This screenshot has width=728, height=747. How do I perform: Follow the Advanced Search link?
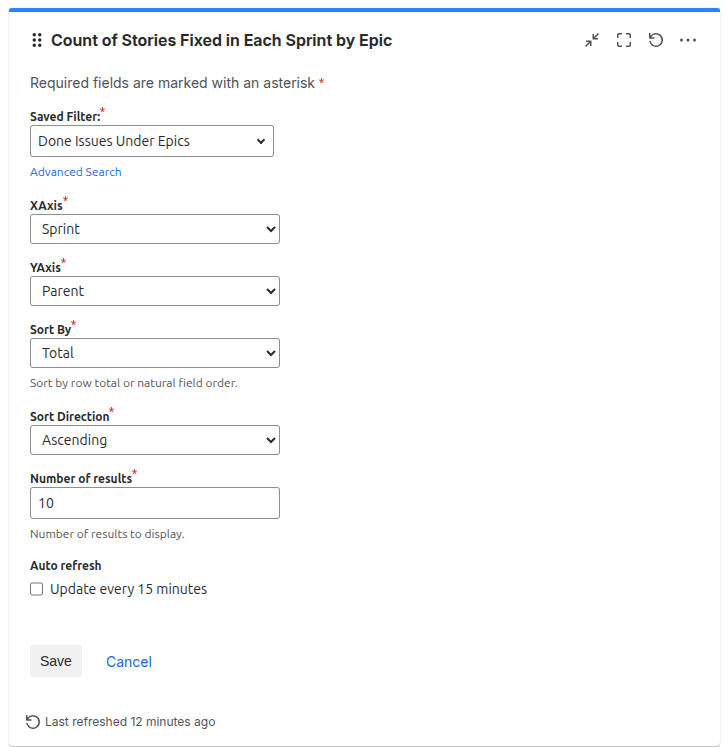click(76, 172)
